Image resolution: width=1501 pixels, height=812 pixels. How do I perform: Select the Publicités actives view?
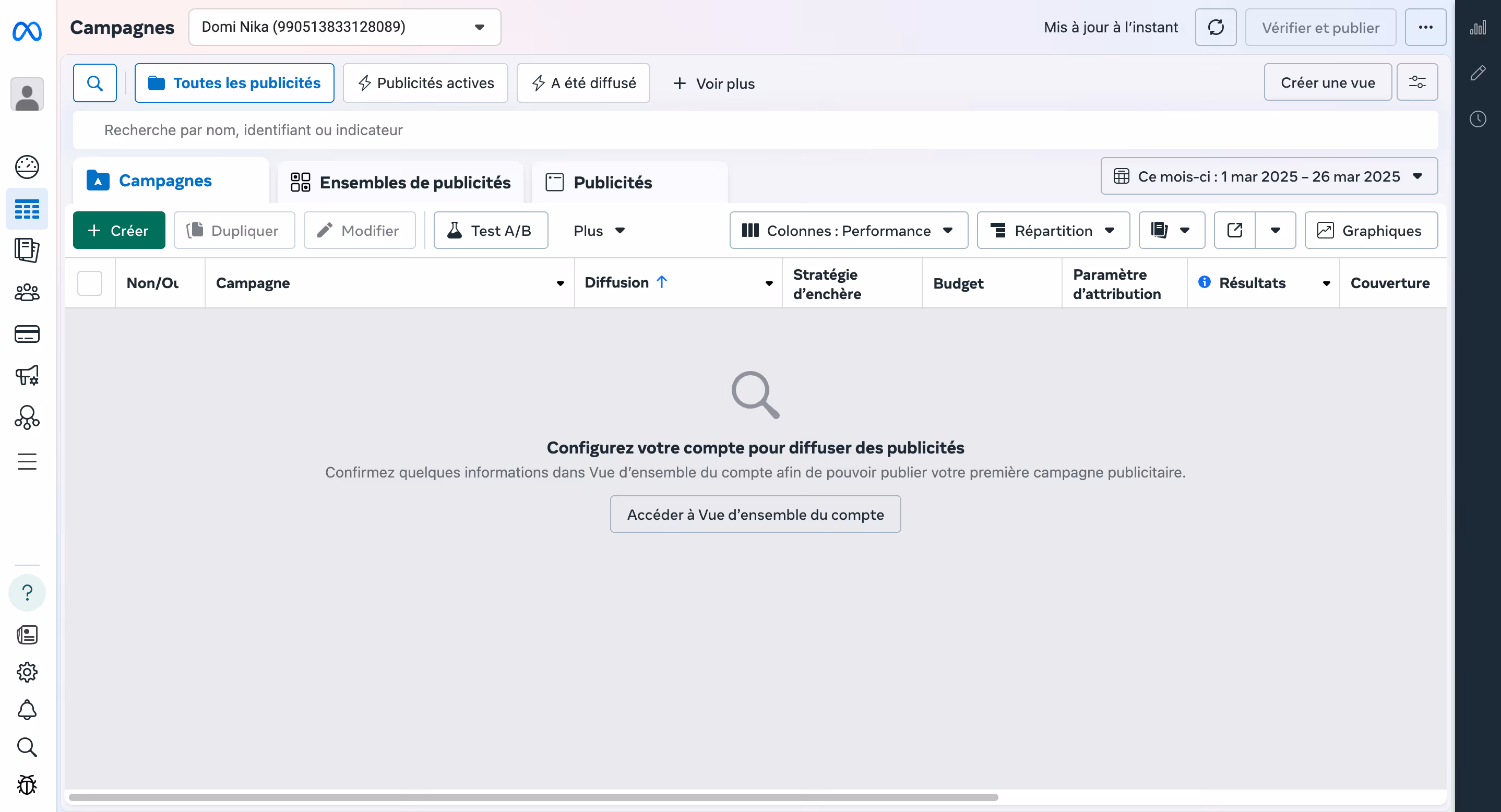[x=425, y=83]
